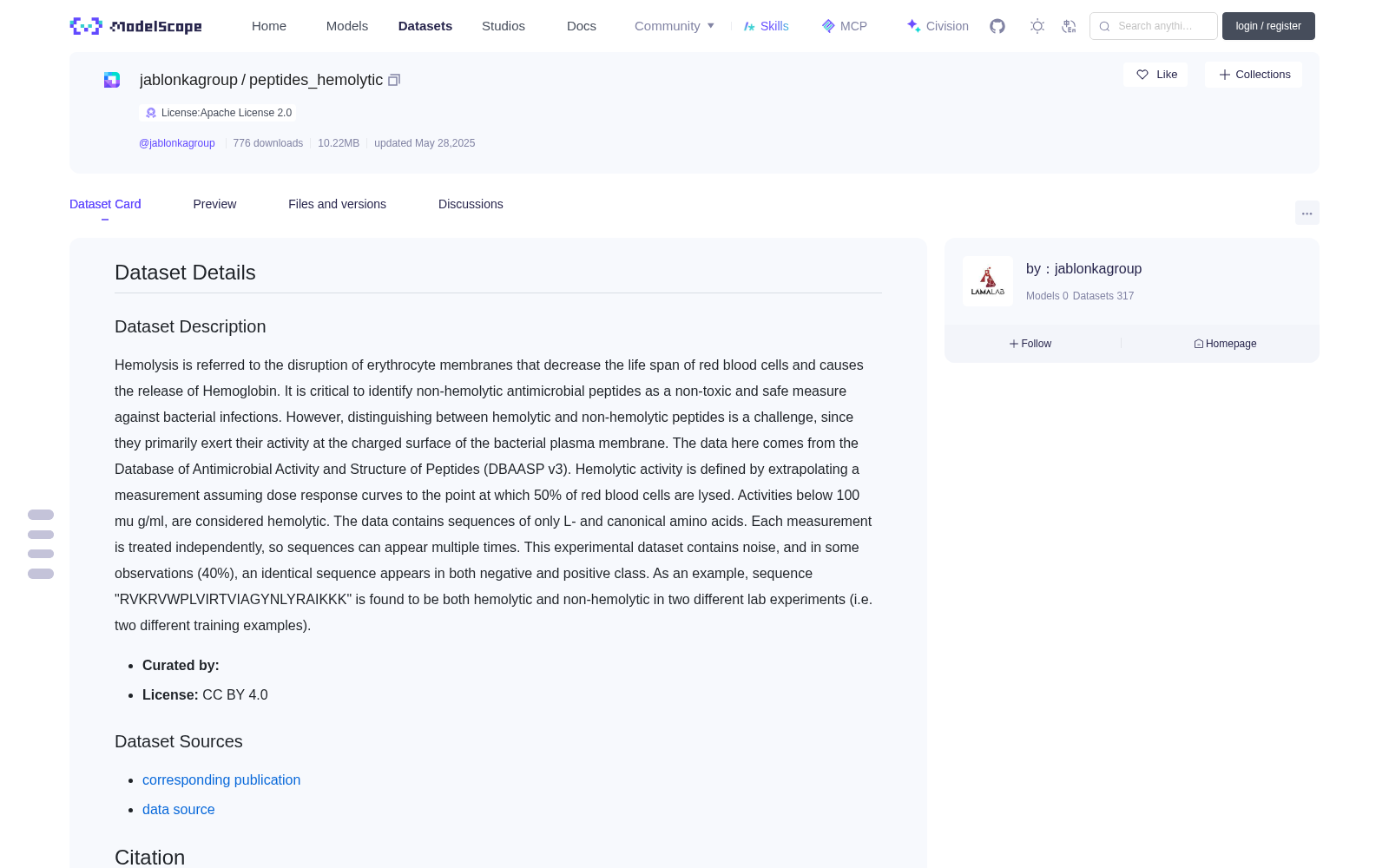1389x868 pixels.
Task: Switch to the Preview tab
Action: pyautogui.click(x=214, y=204)
